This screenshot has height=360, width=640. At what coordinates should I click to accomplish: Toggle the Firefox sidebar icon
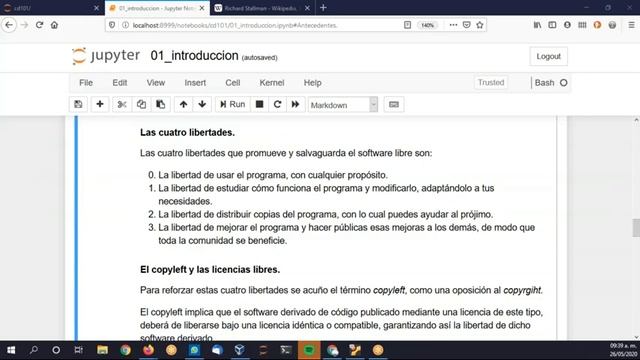click(552, 25)
